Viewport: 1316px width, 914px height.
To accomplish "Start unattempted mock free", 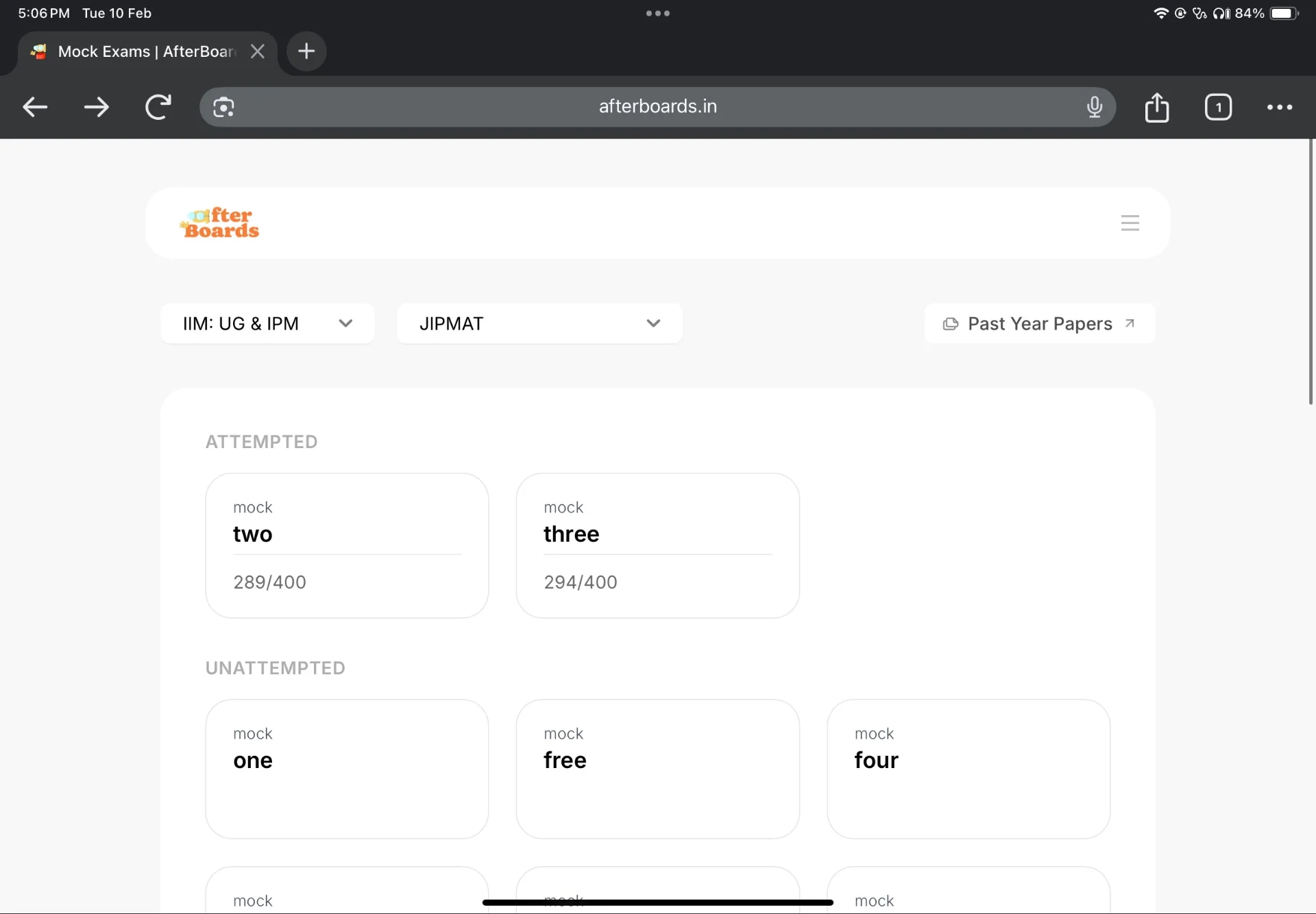I will tap(658, 769).
